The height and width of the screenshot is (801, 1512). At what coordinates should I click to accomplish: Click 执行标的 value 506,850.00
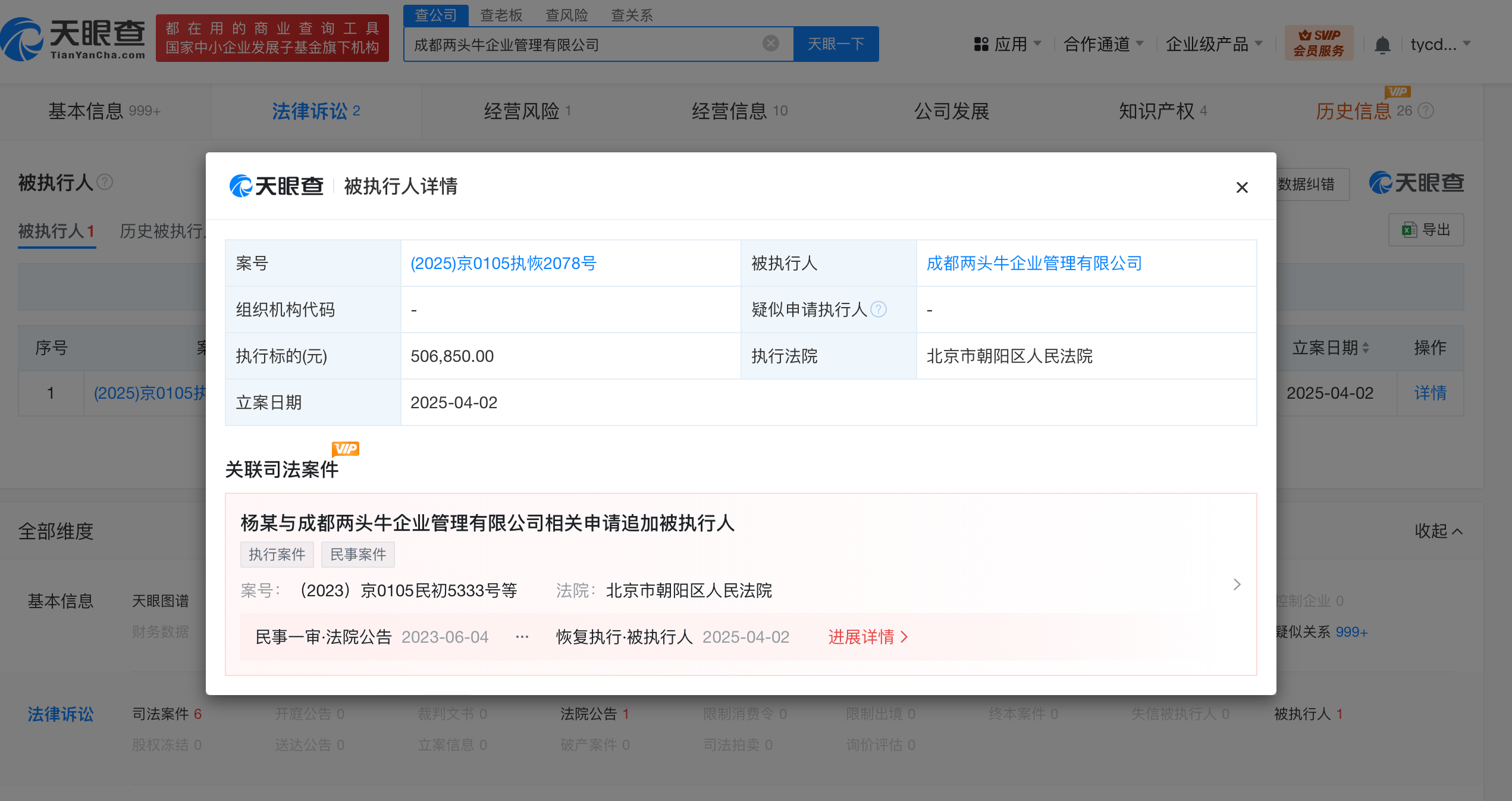452,356
